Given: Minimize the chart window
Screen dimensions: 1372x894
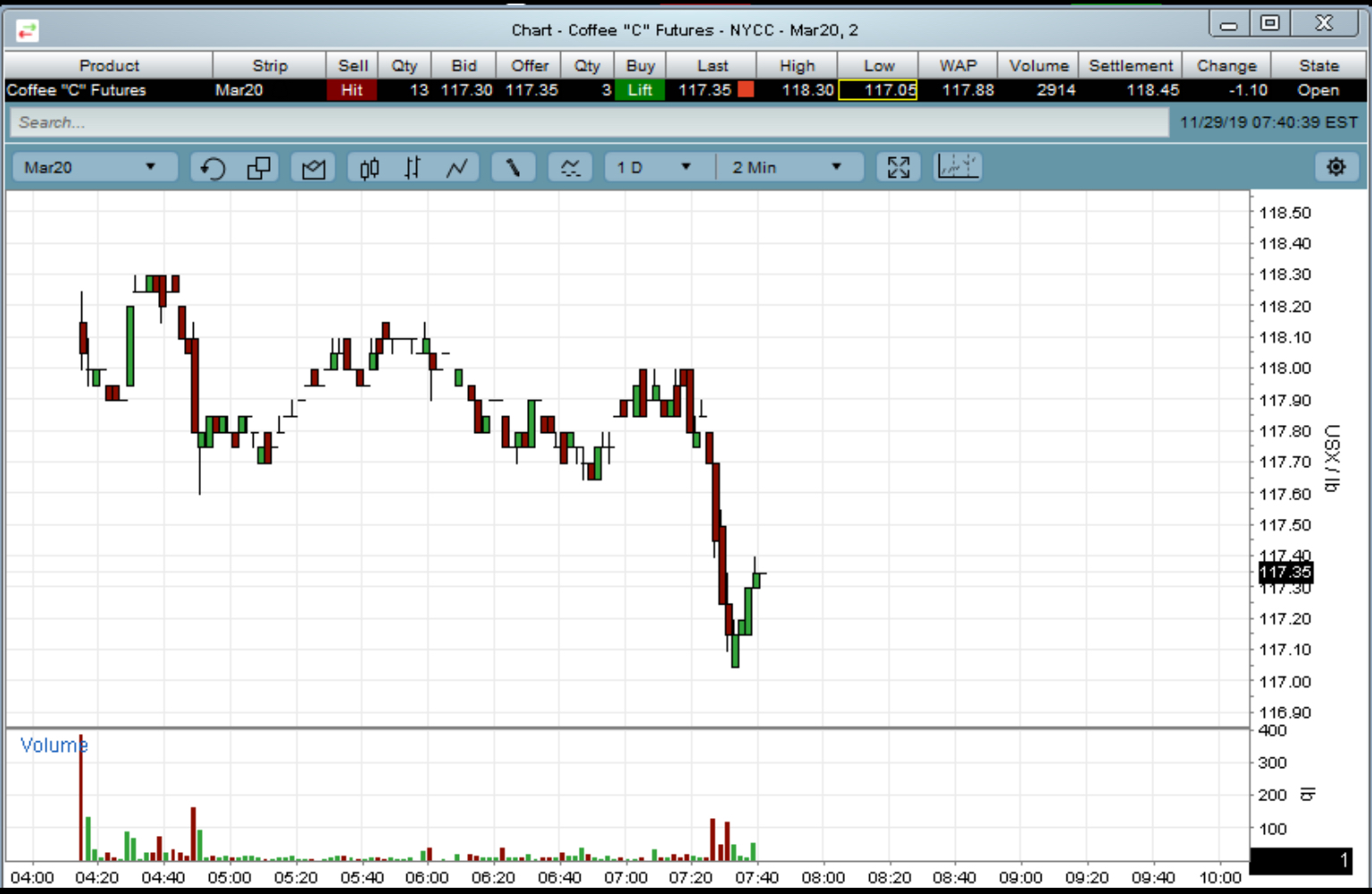Looking at the screenshot, I should pos(1230,24).
